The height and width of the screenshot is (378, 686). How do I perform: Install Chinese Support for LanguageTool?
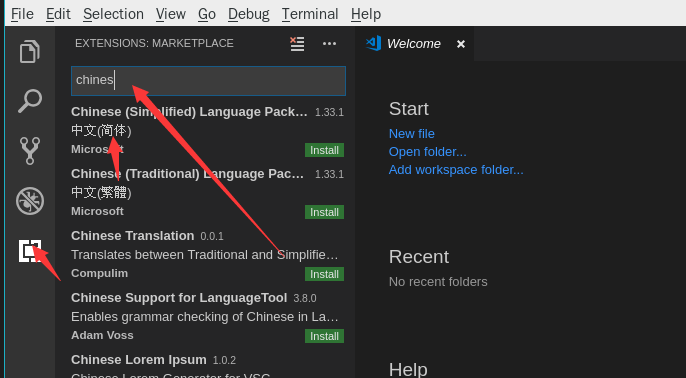[324, 336]
